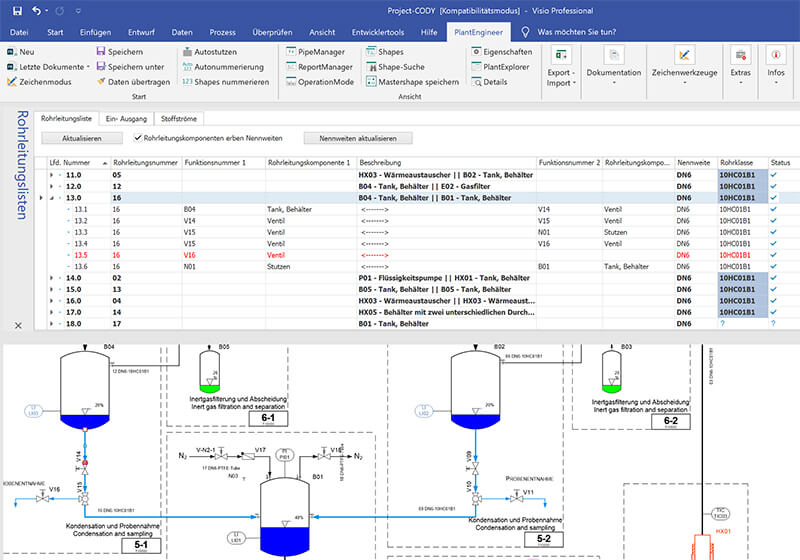Select Rohrklasse cell of row 12.0

tap(742, 186)
